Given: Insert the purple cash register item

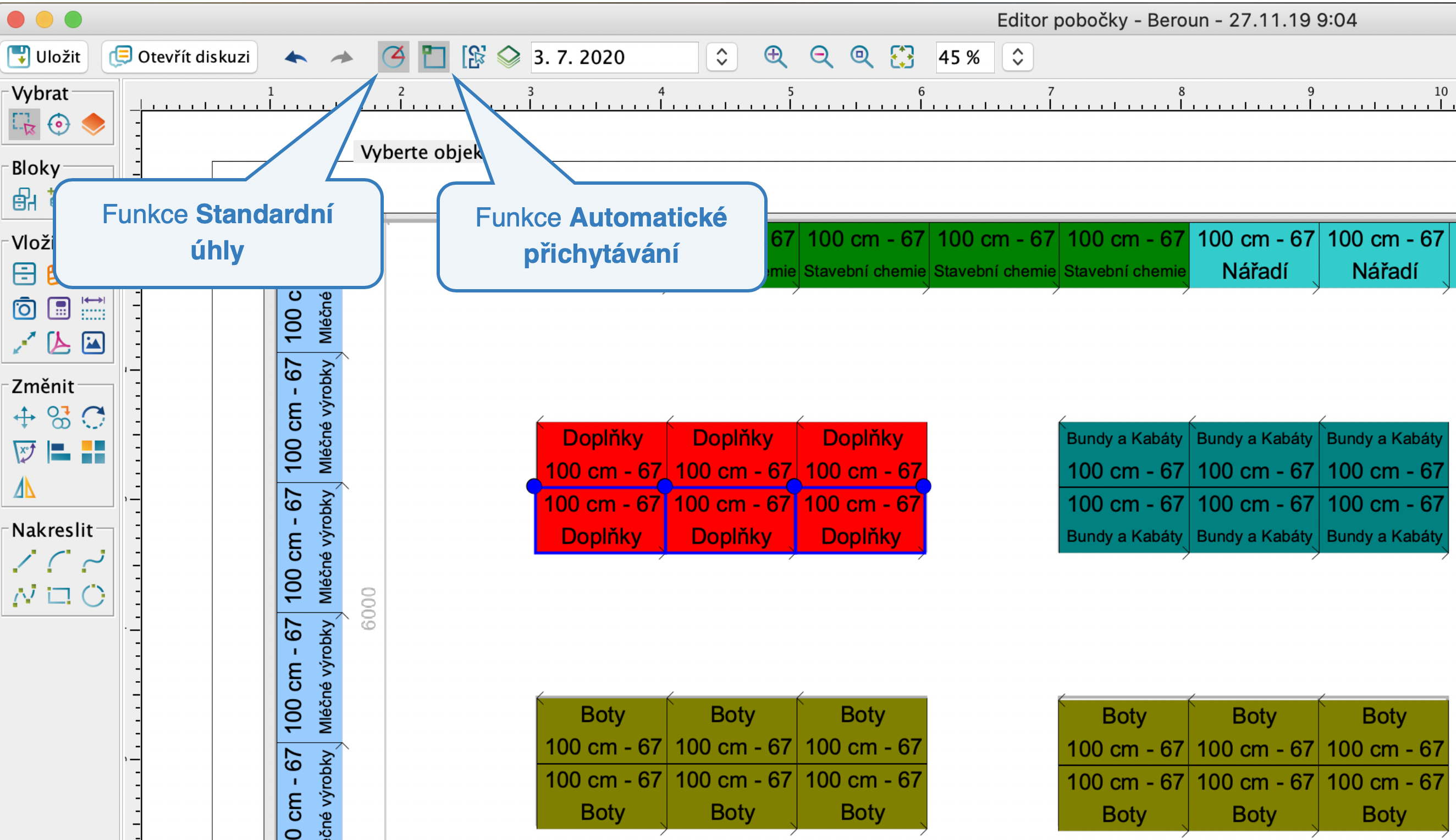Looking at the screenshot, I should click(59, 308).
